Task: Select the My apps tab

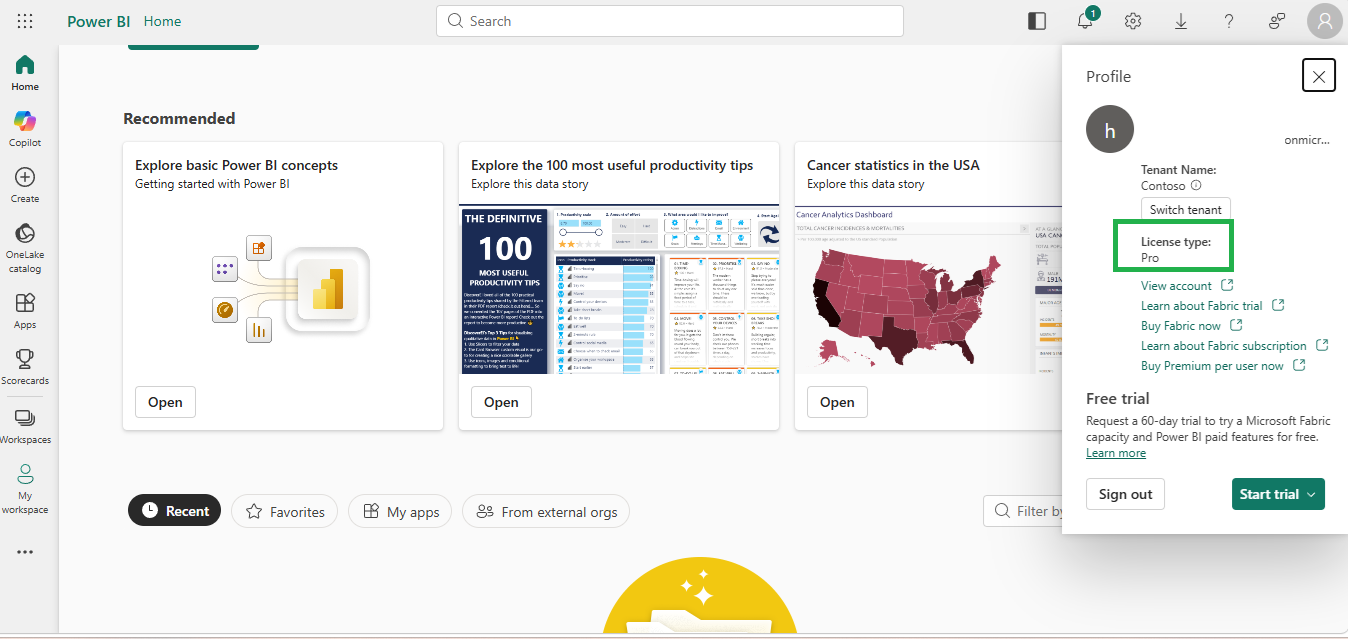Action: click(400, 511)
